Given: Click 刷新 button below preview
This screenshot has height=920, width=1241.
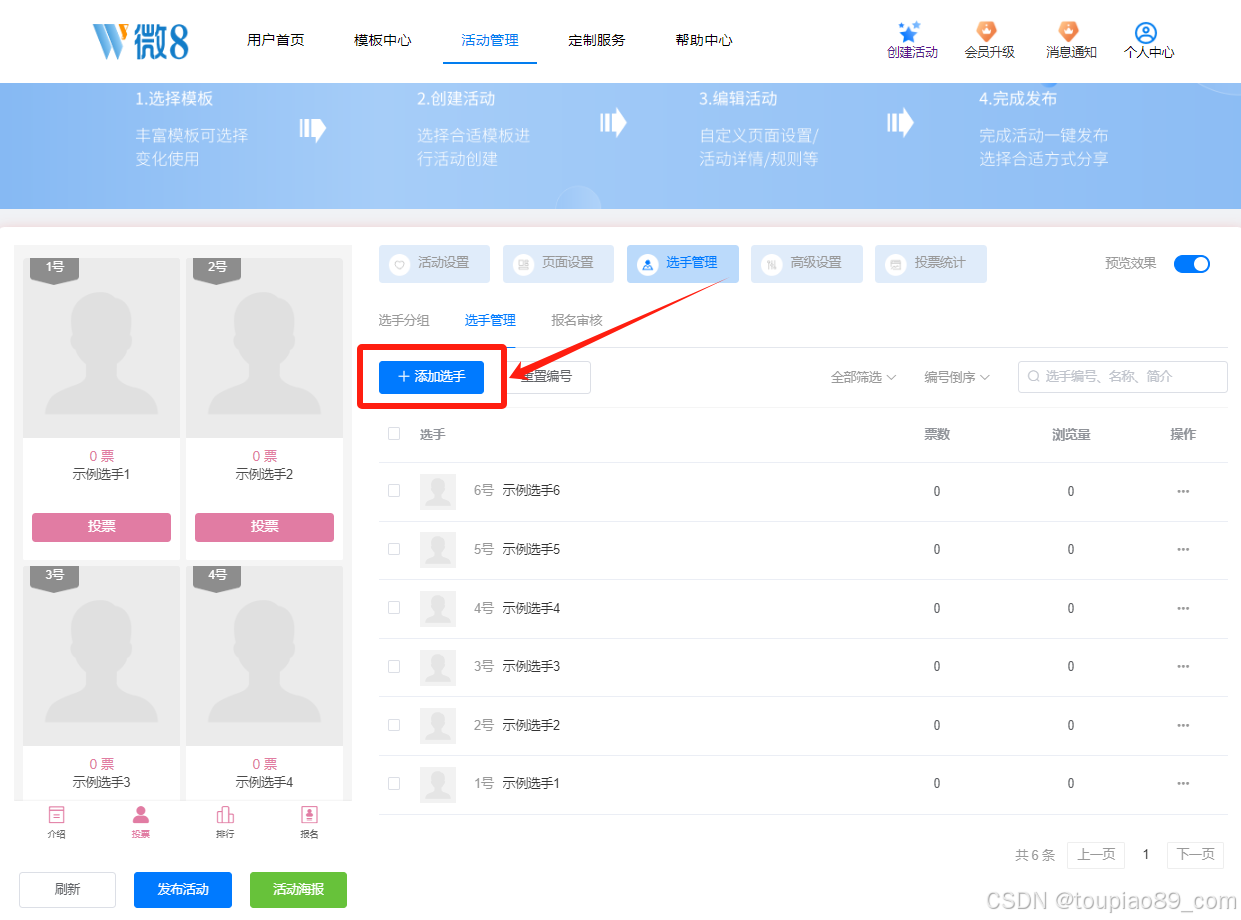Looking at the screenshot, I should point(68,890).
